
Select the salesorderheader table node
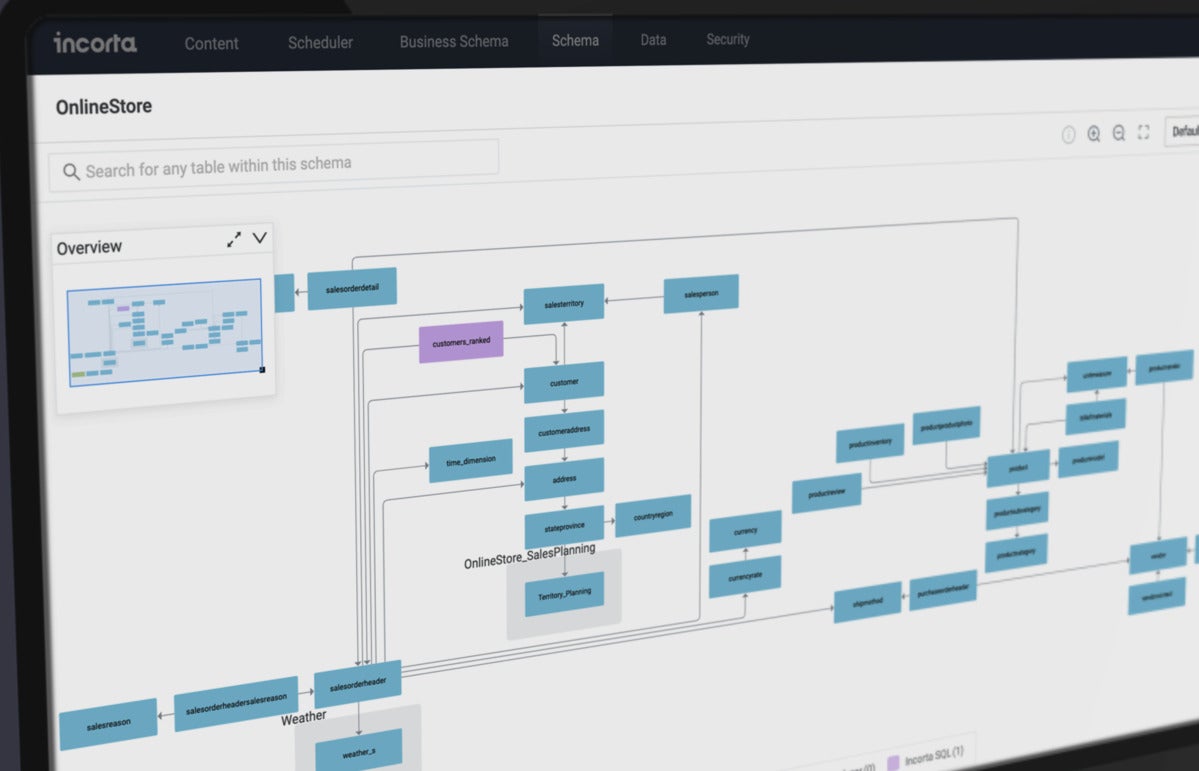[358, 684]
